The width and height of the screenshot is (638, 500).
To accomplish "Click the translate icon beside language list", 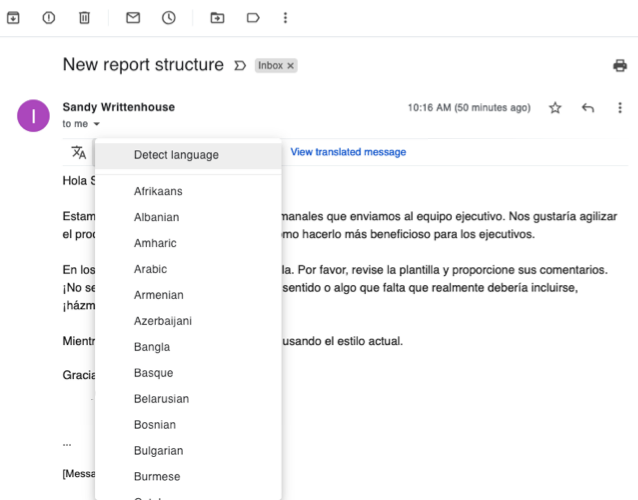I will click(78, 152).
